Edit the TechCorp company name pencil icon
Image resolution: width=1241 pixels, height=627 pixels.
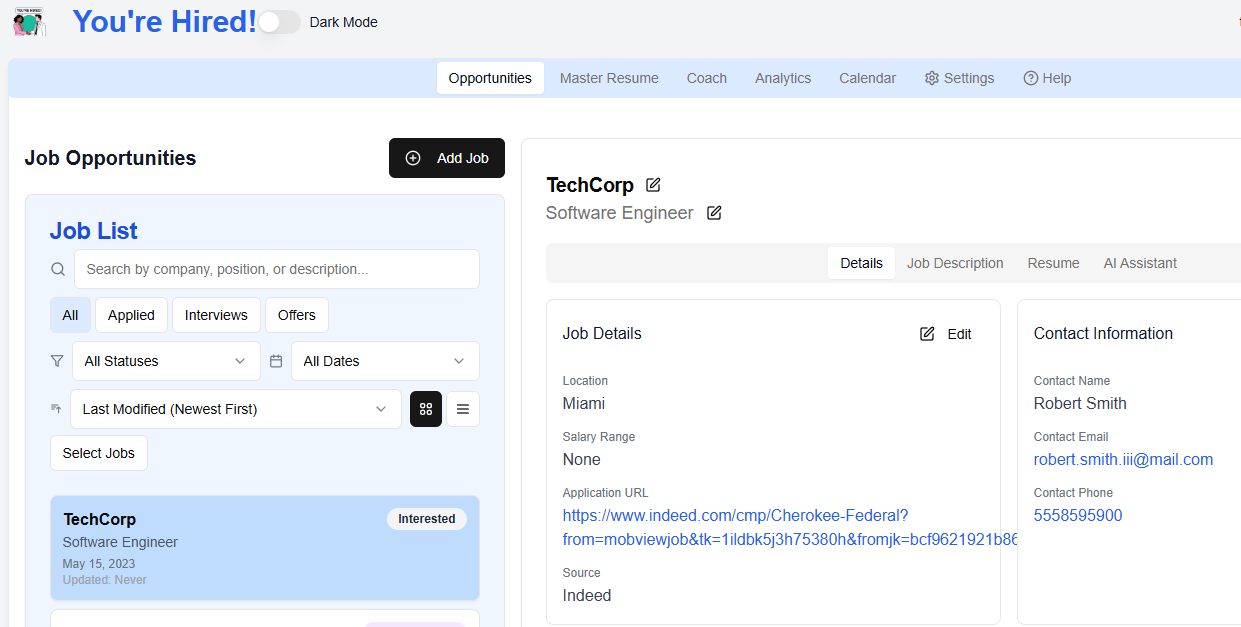point(653,185)
